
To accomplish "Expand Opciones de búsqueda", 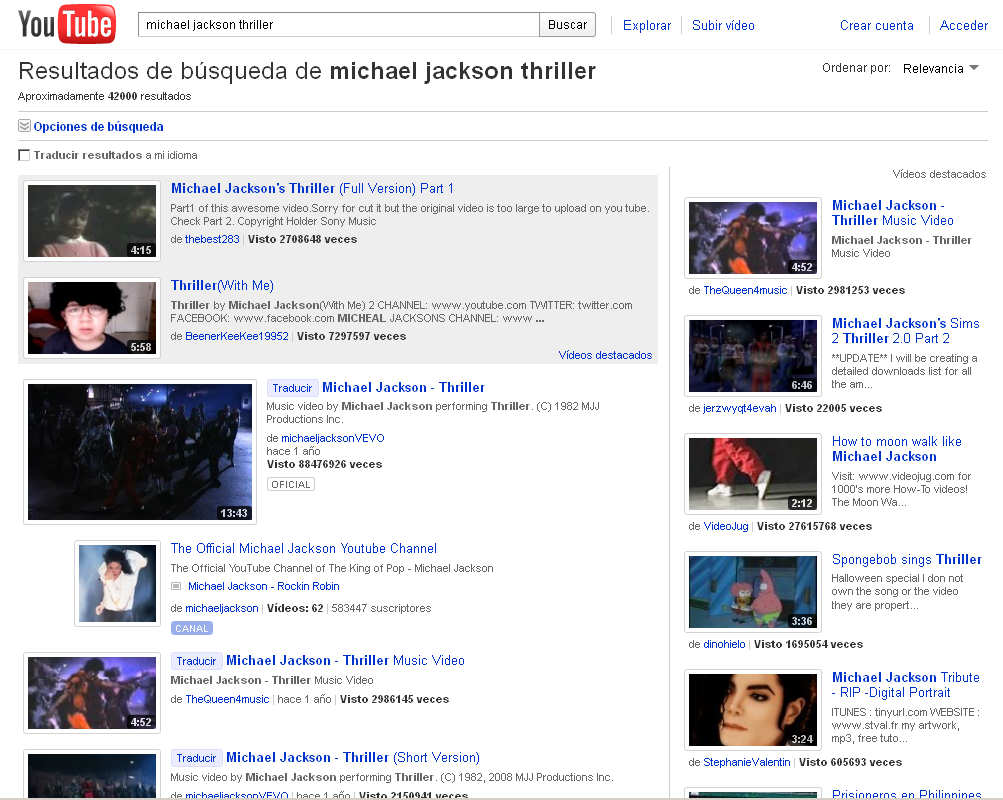I will [x=98, y=127].
